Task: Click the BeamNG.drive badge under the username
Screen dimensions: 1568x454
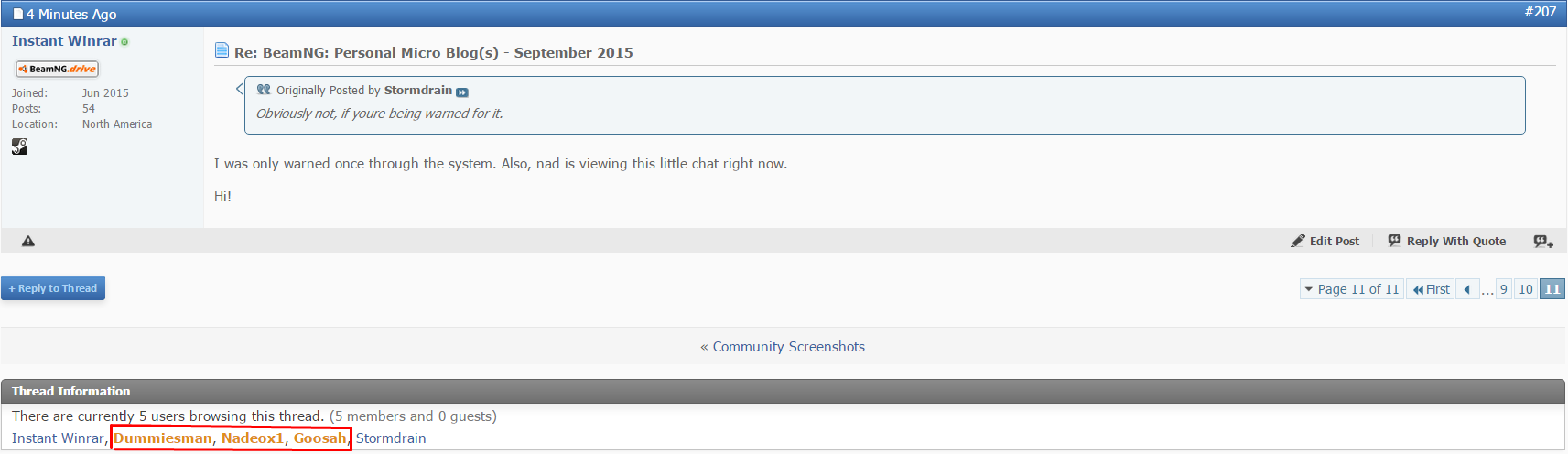Action: coord(57,69)
